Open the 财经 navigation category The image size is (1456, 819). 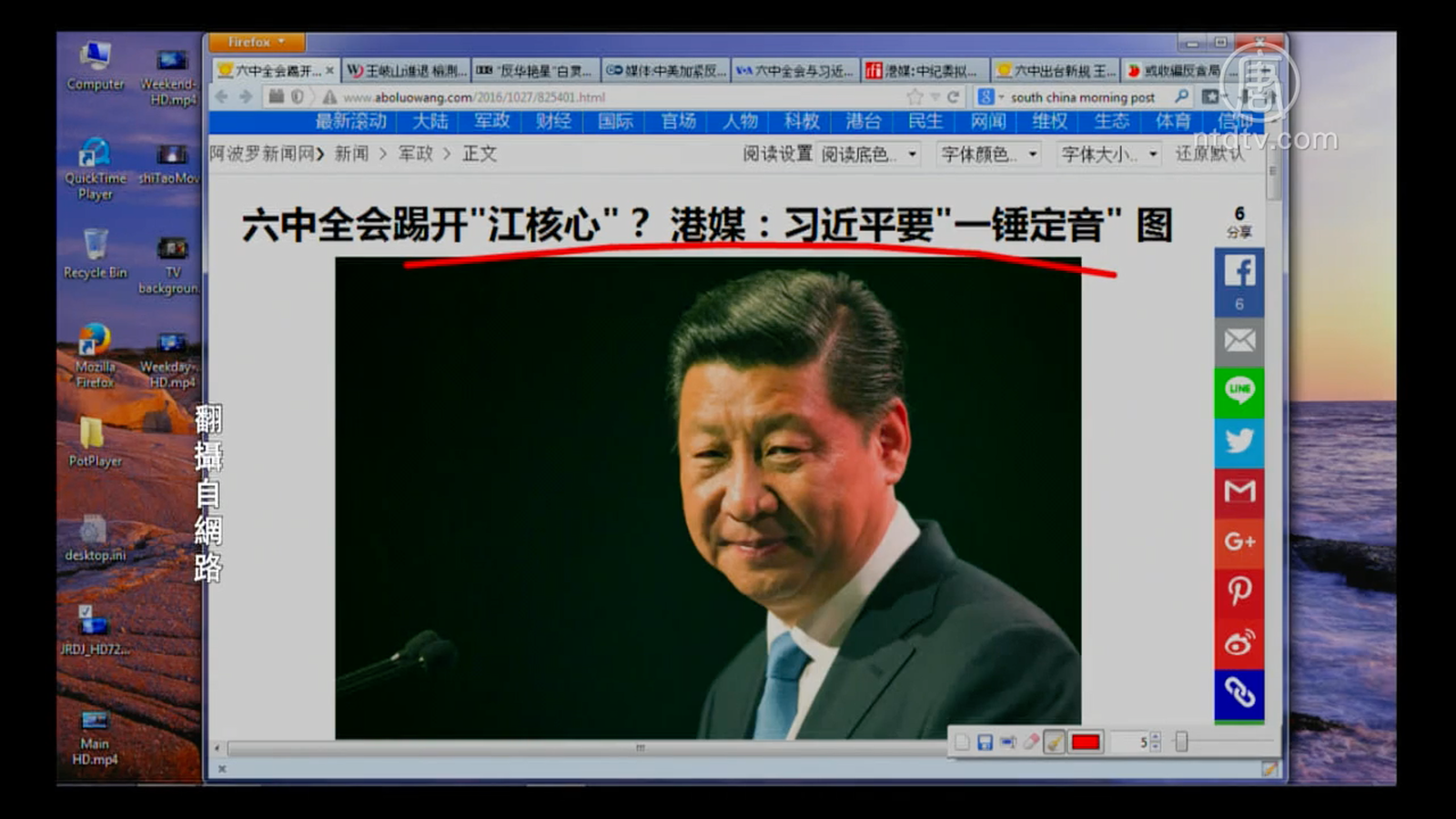click(x=553, y=122)
